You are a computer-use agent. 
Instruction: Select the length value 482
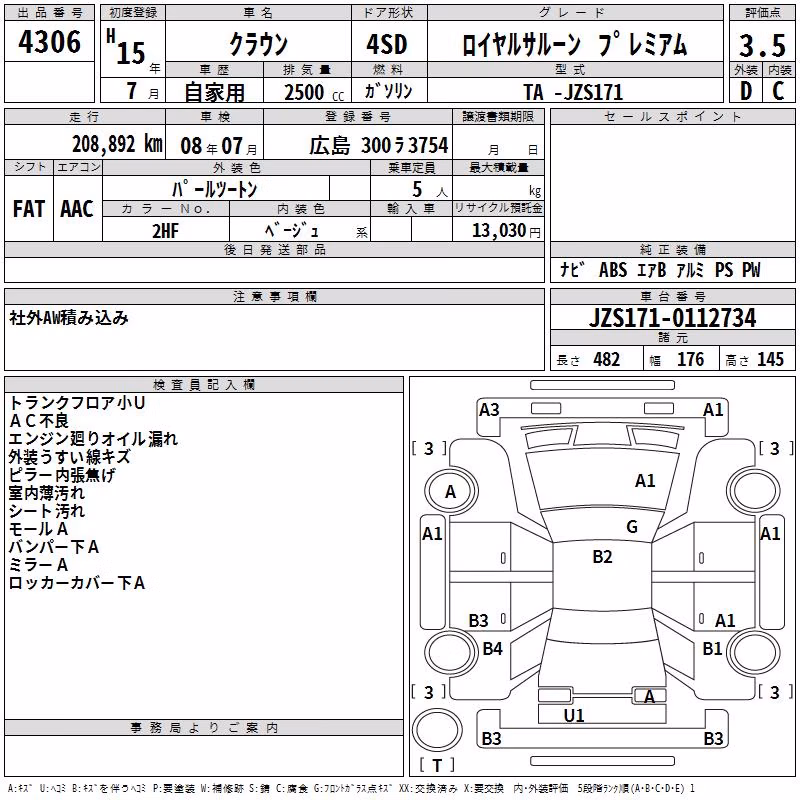607,359
